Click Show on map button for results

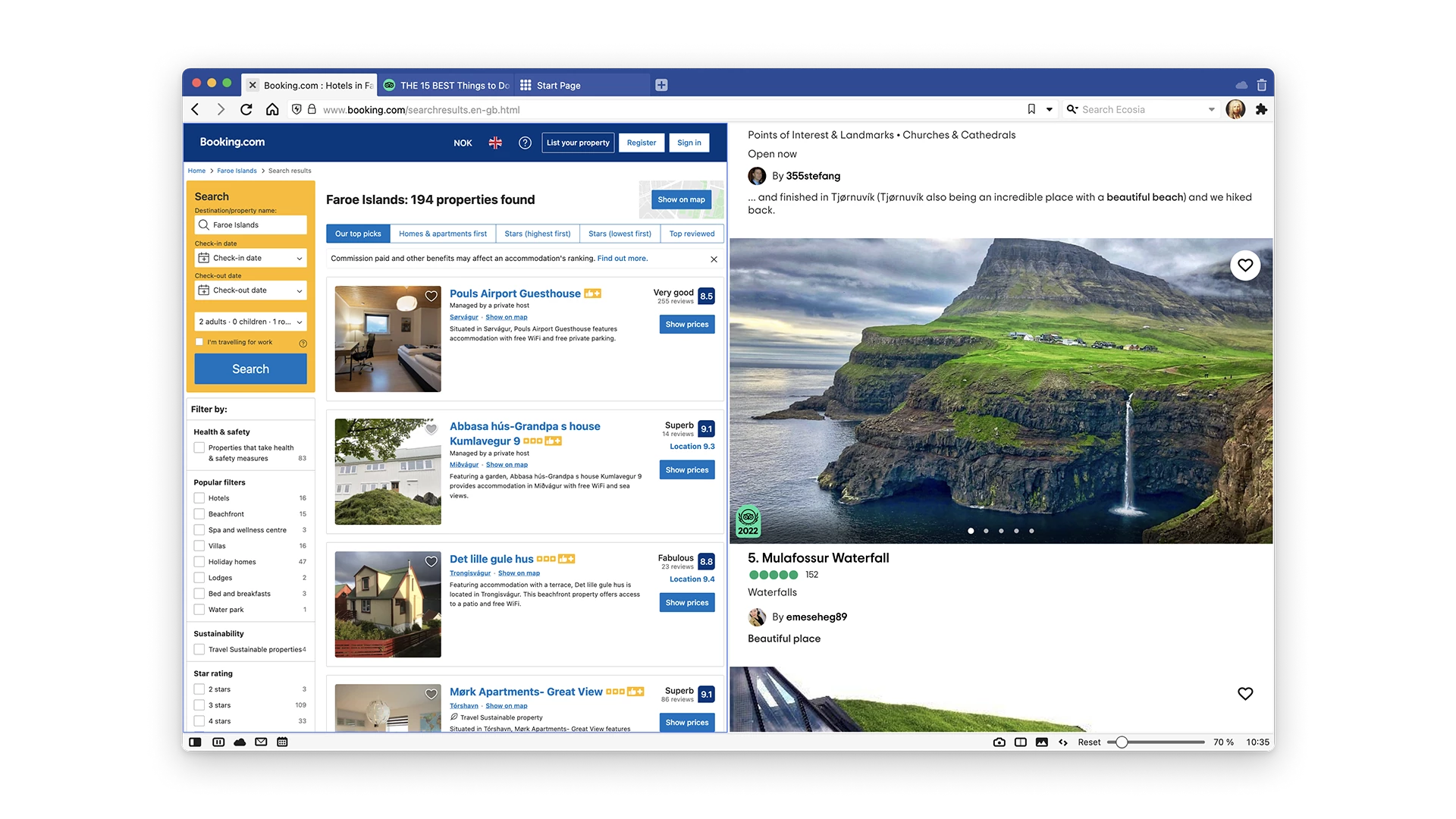680,199
